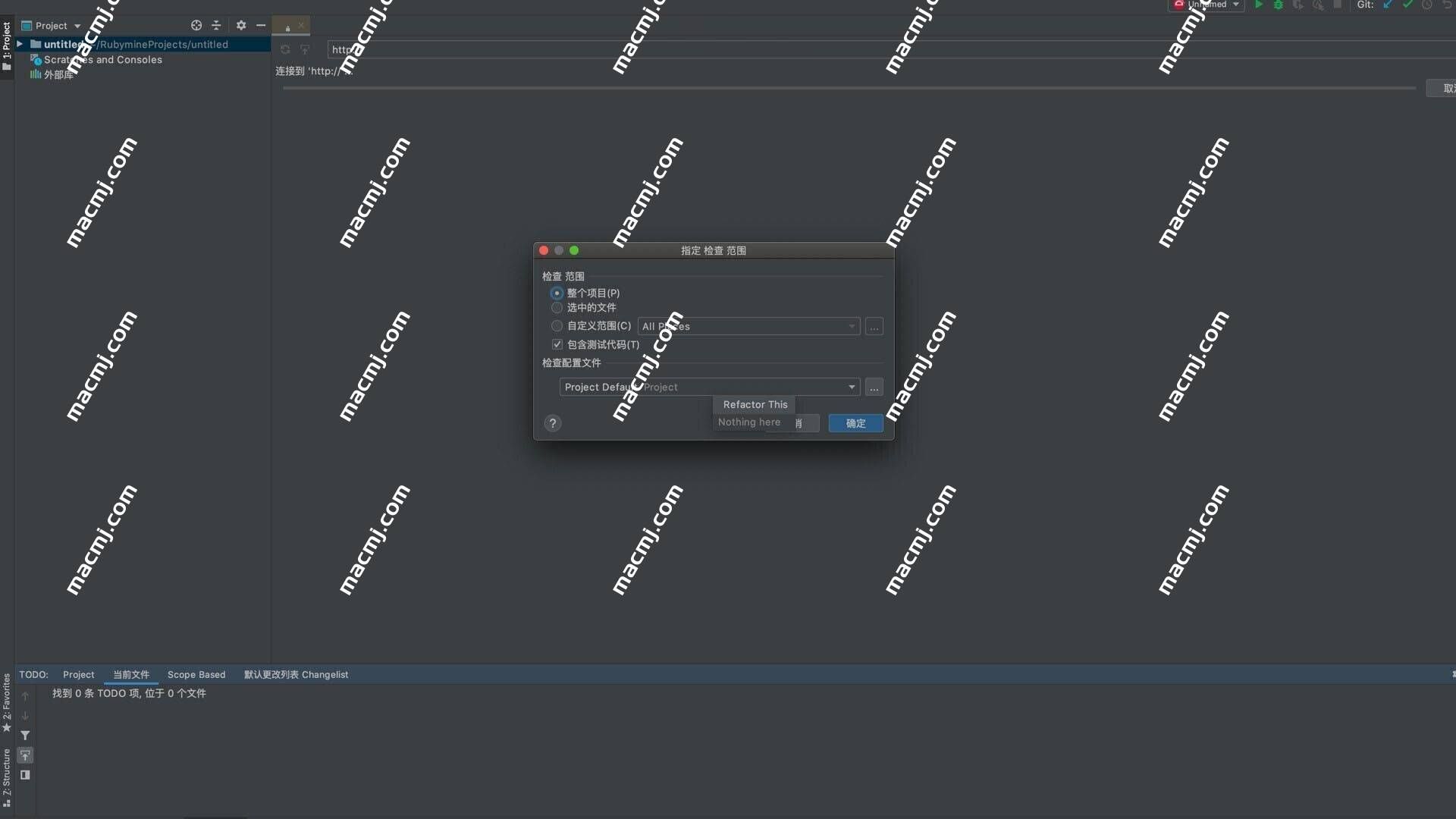Select the 整个项目(P) radio button

pyautogui.click(x=557, y=293)
